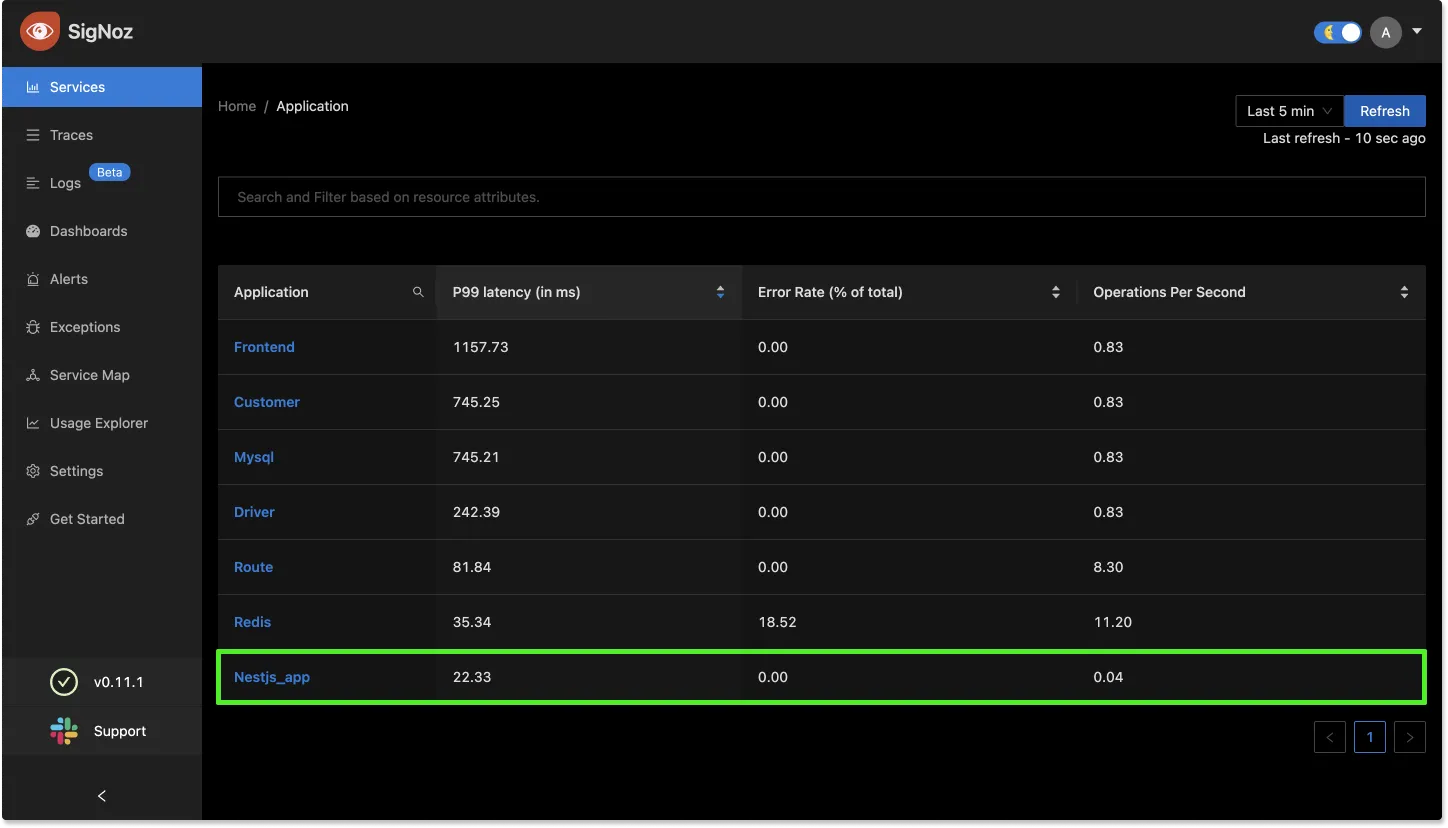Click the Application breadcrumb text
1448x828 pixels.
tap(312, 106)
